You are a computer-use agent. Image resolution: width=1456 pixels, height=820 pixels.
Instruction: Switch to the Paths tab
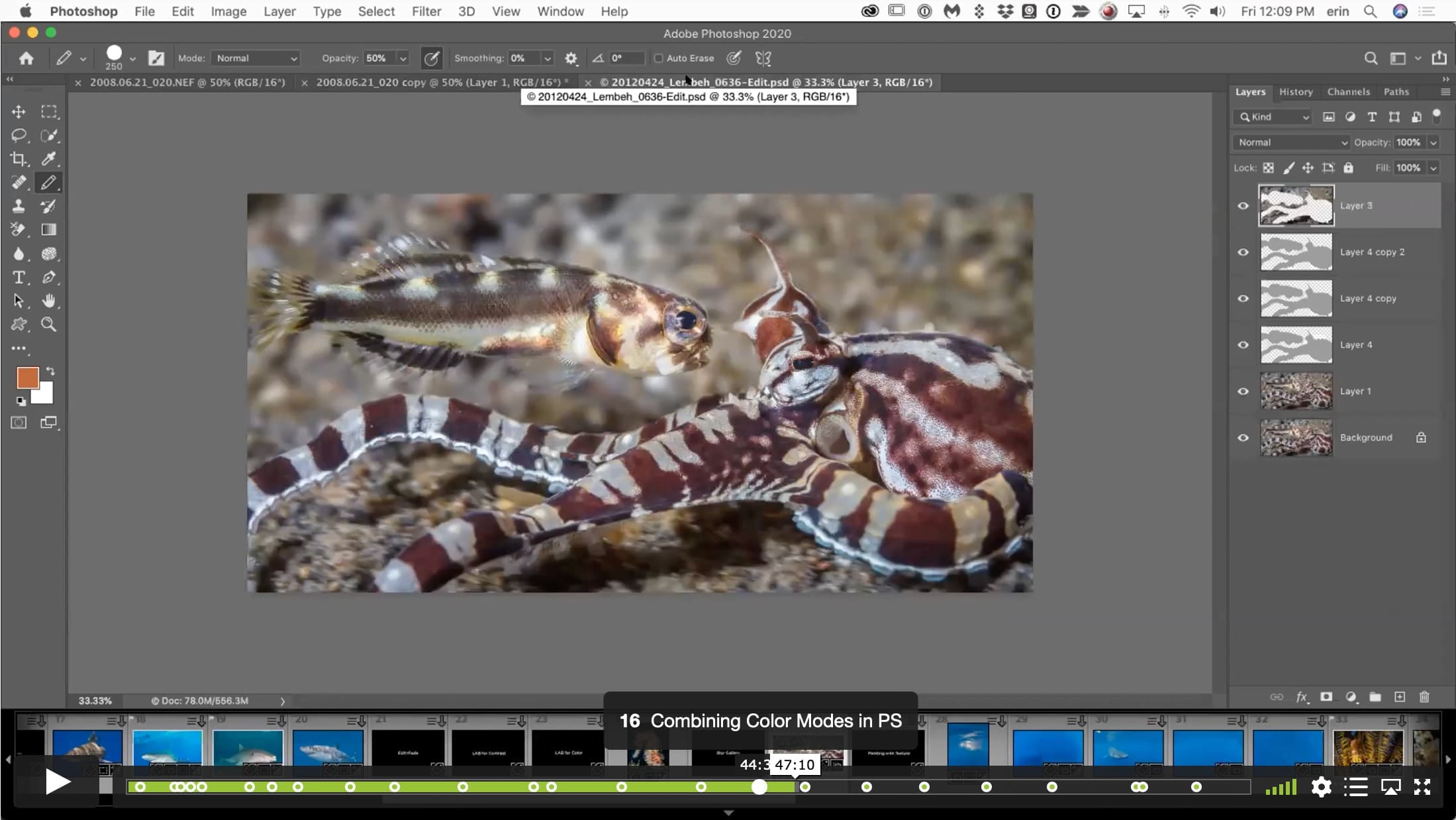(1396, 92)
